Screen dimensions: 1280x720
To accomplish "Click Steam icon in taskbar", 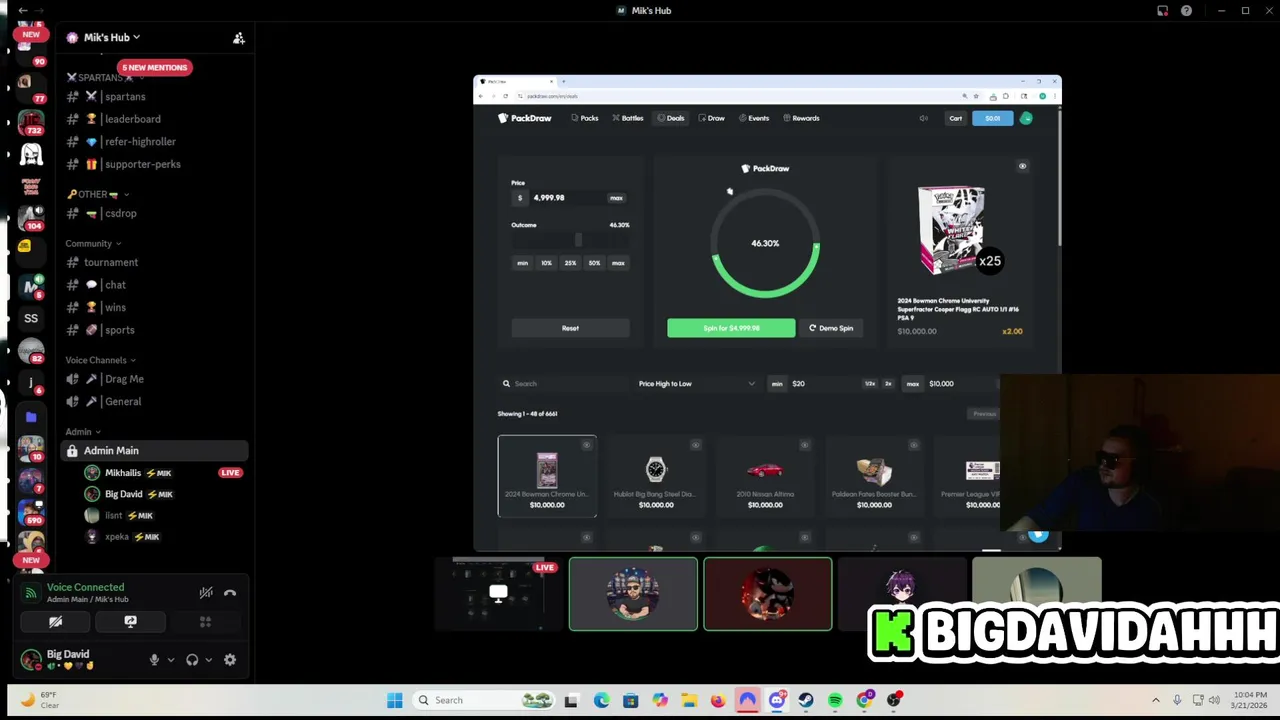I will 806,700.
